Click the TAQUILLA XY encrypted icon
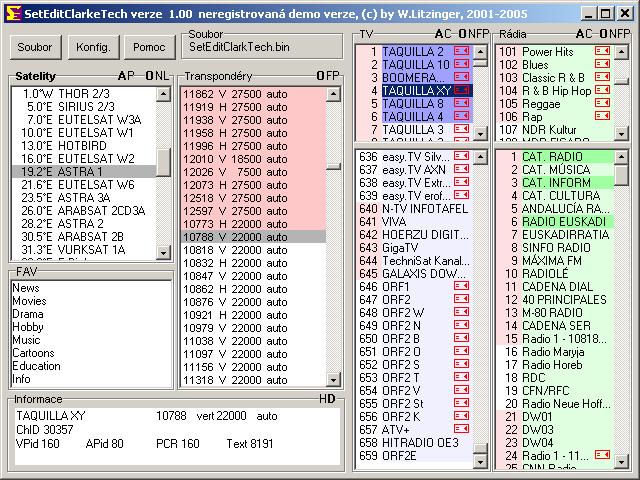The height and width of the screenshot is (480, 640). [462, 90]
